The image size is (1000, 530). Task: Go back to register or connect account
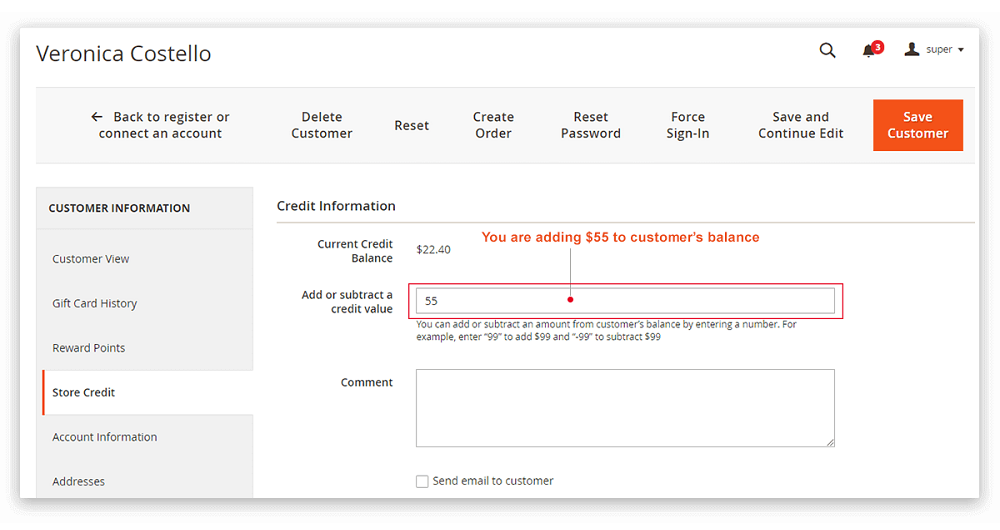(x=160, y=125)
